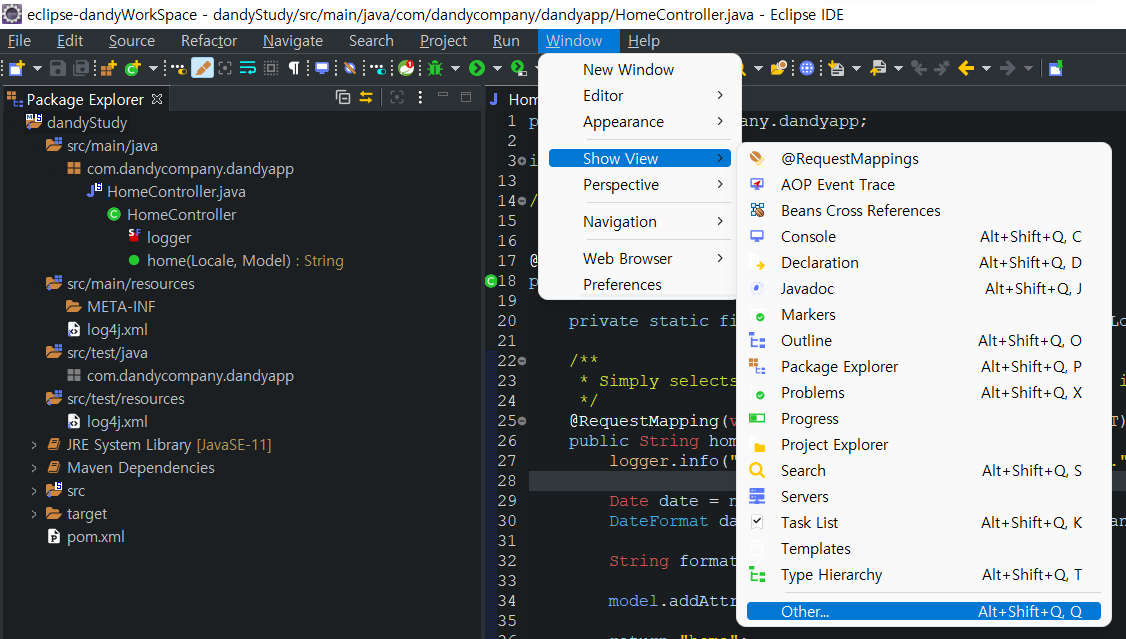Expand Maven Dependencies node
Screen dimensions: 1126x639
34,468
